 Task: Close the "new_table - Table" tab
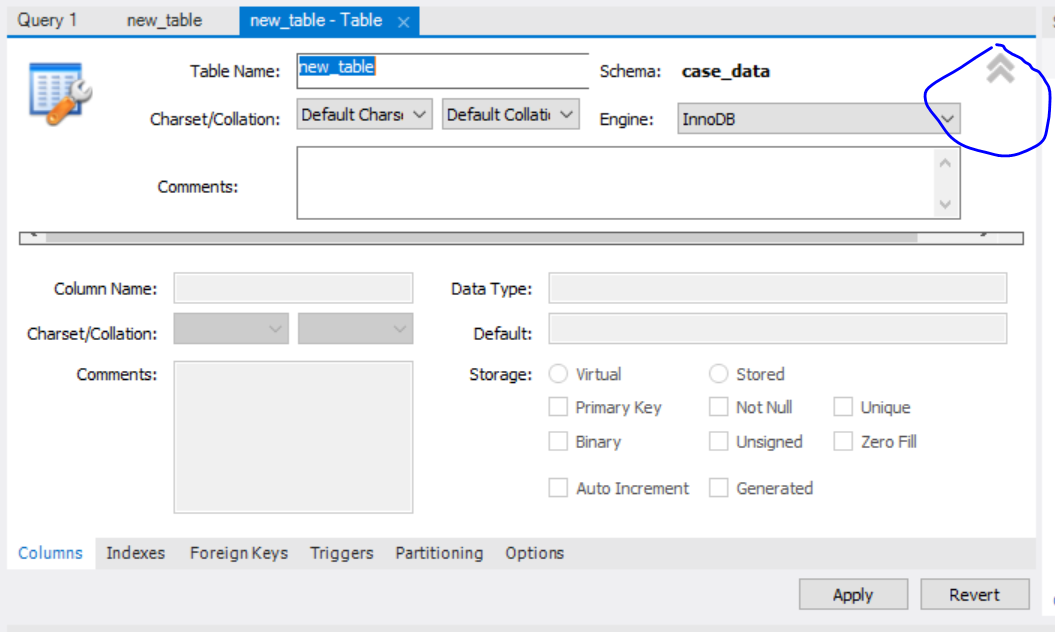404,20
